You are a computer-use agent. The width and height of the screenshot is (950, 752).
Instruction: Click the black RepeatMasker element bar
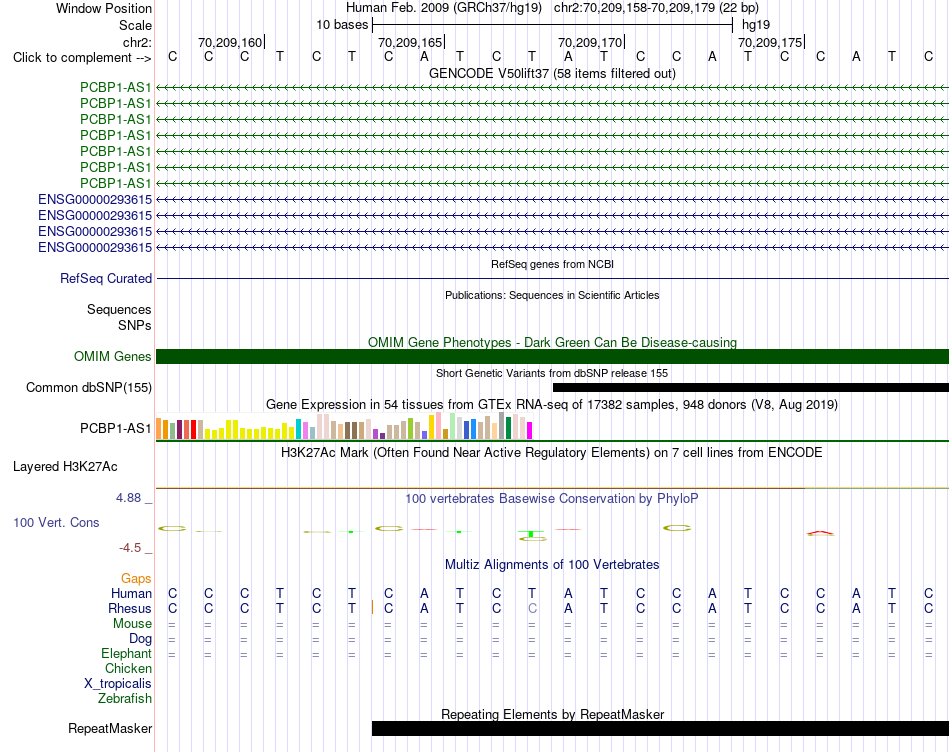[660, 728]
